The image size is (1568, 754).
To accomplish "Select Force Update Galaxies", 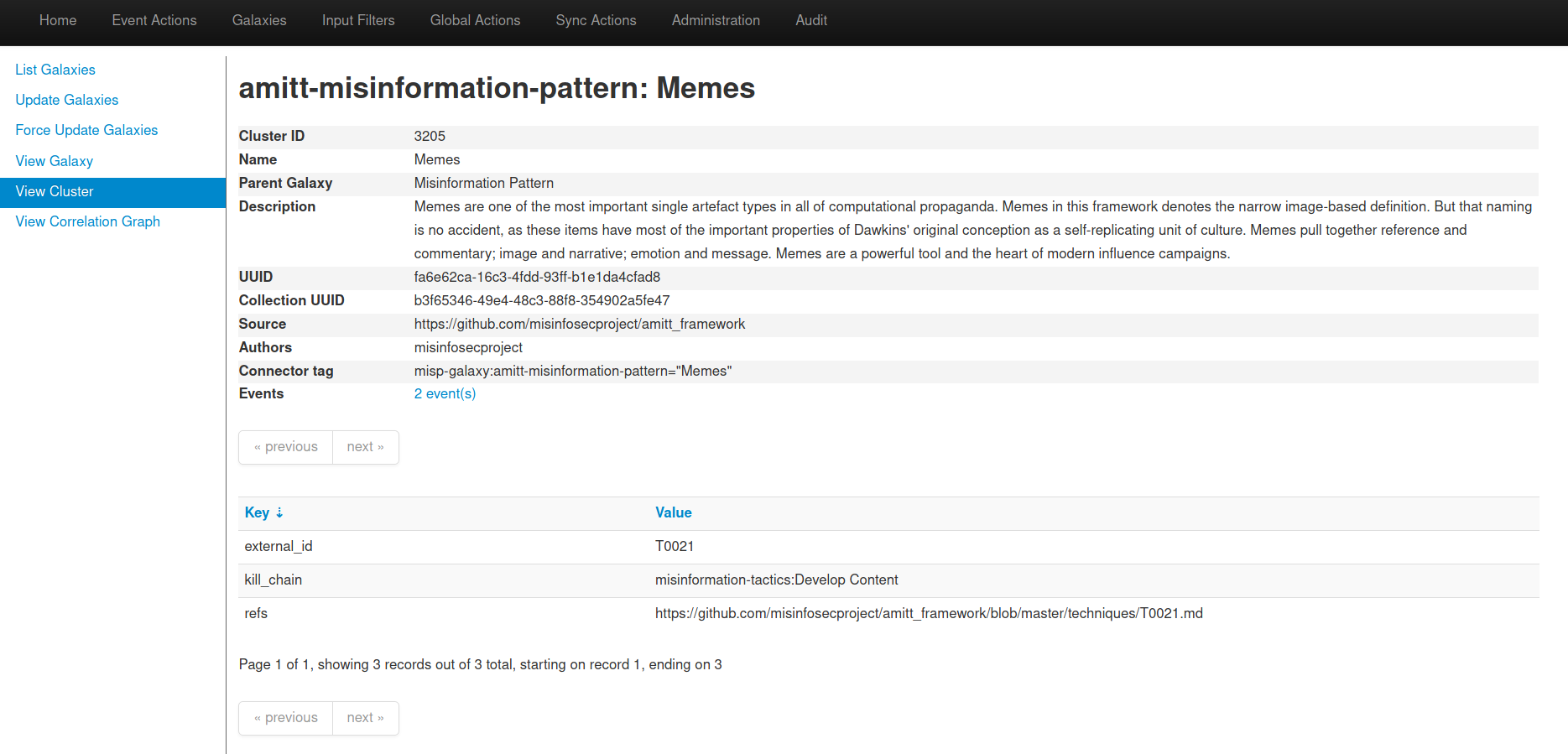I will coord(86,130).
